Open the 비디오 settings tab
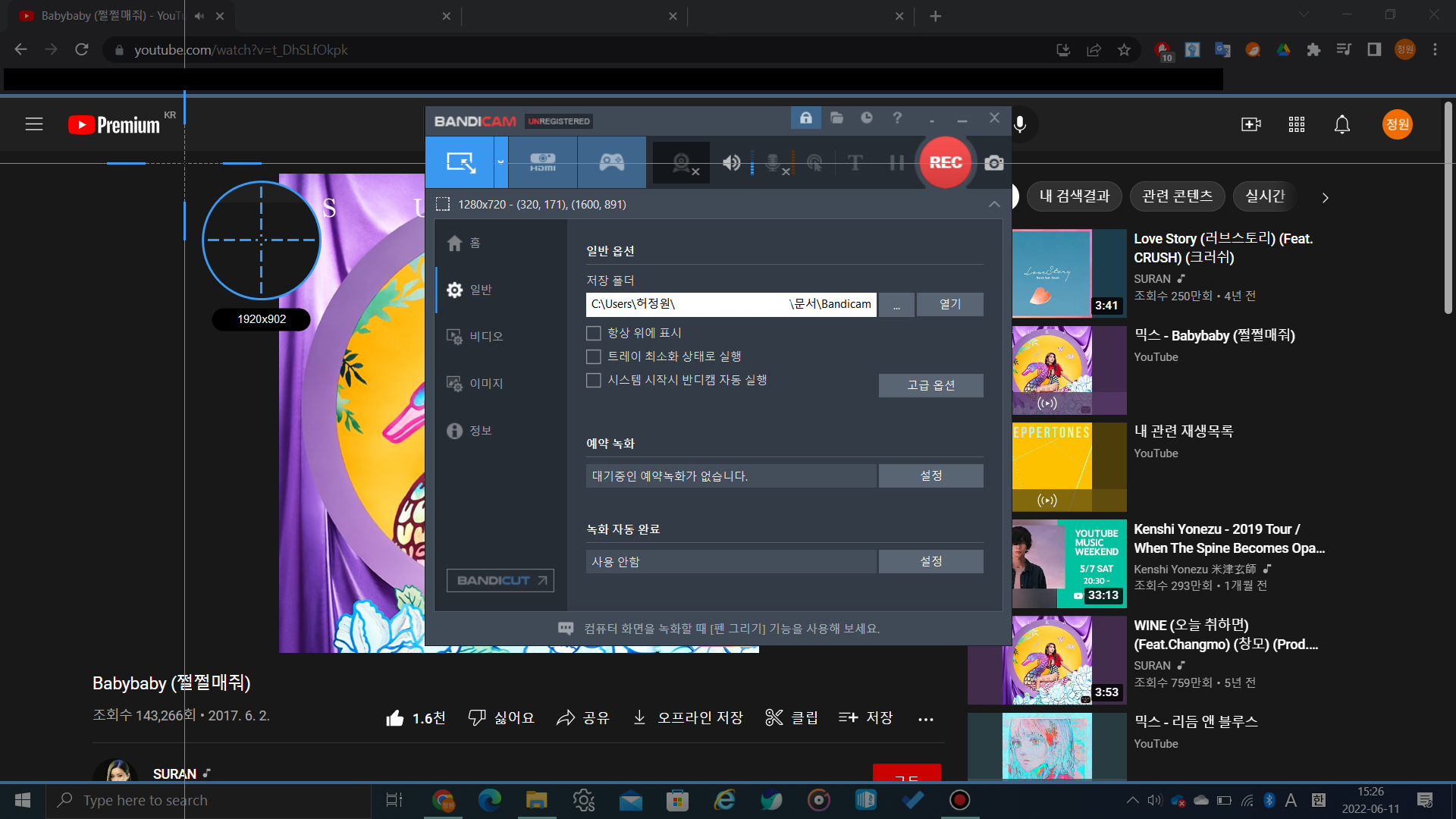Image resolution: width=1456 pixels, height=819 pixels. pyautogui.click(x=485, y=337)
